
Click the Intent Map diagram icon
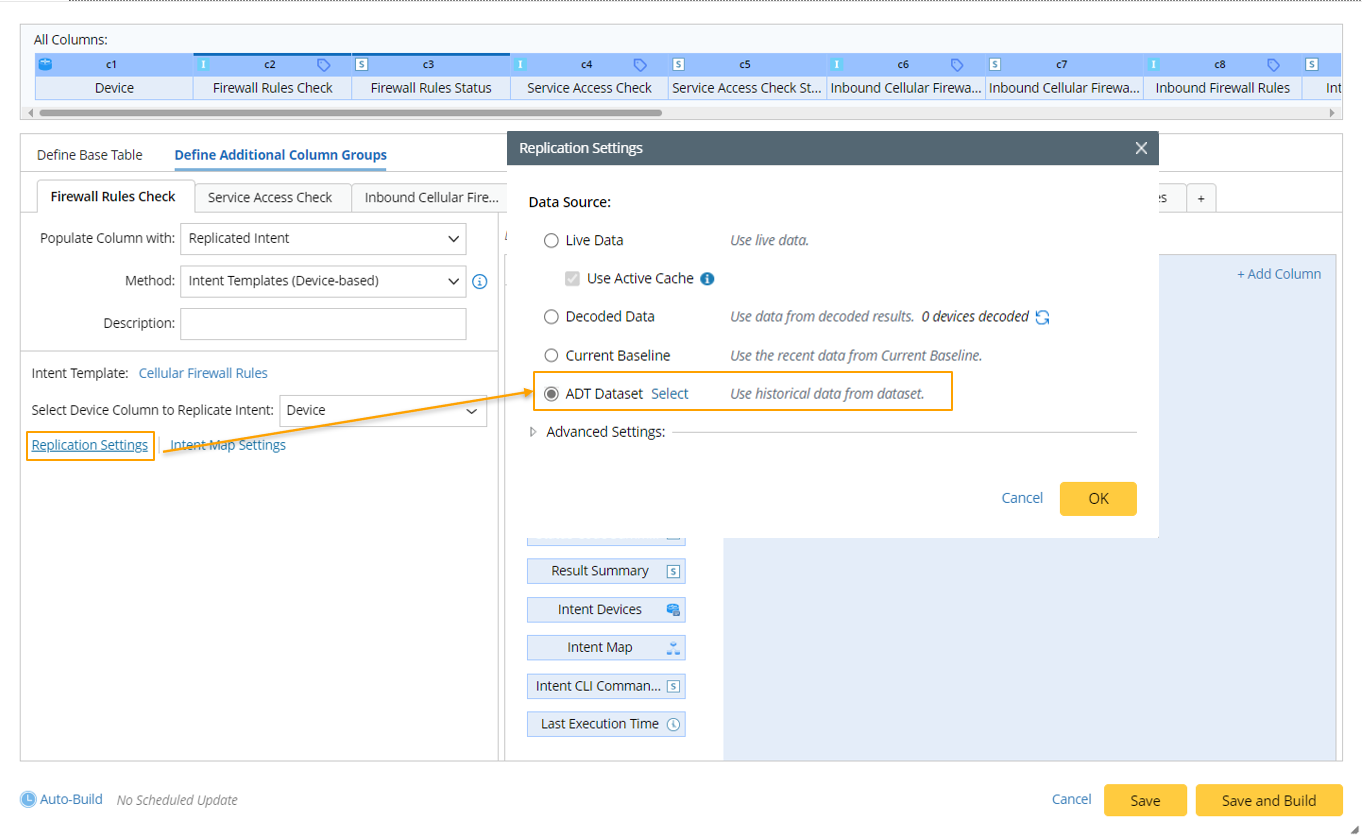pyautogui.click(x=673, y=648)
